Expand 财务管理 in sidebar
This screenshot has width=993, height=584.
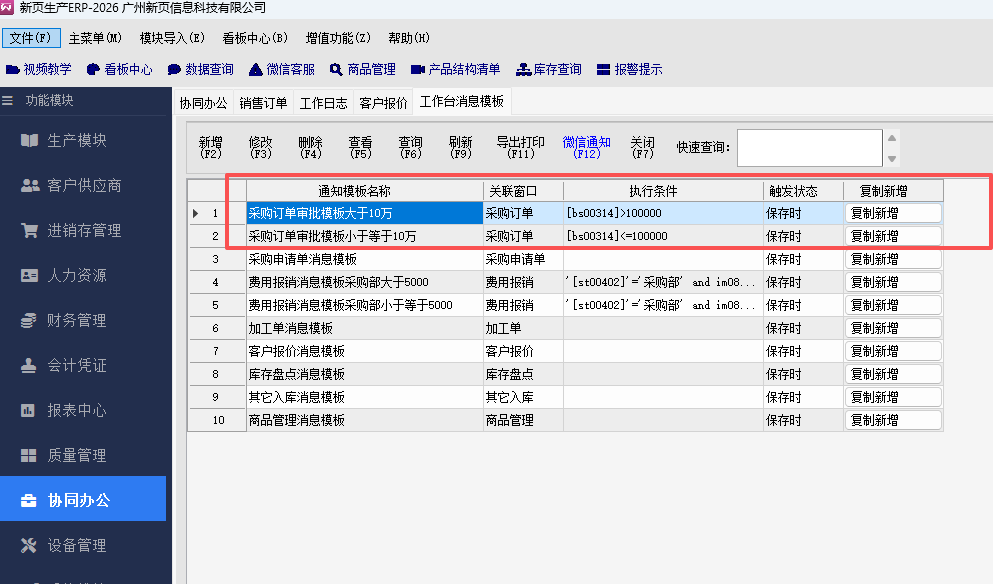77,320
